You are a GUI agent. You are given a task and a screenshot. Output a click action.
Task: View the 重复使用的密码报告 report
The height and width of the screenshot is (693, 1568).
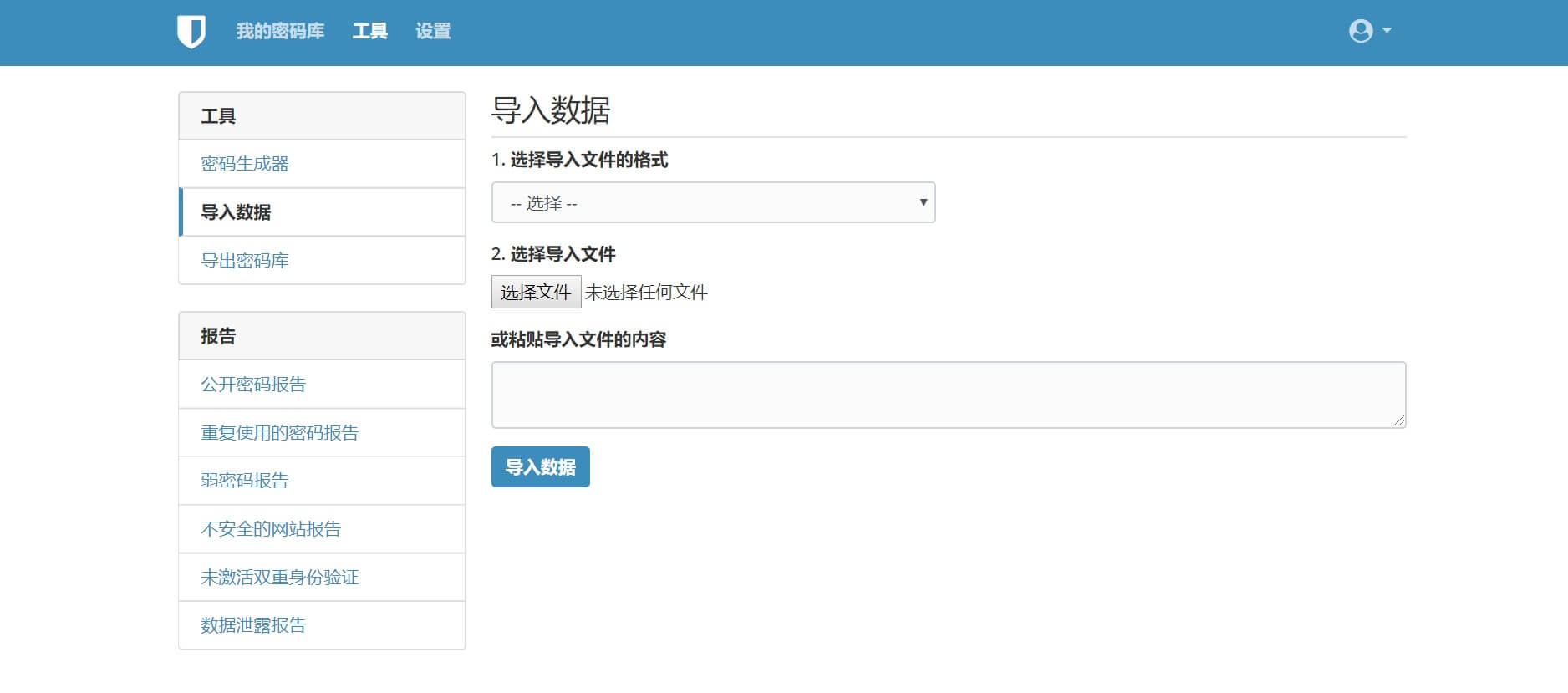click(x=279, y=433)
